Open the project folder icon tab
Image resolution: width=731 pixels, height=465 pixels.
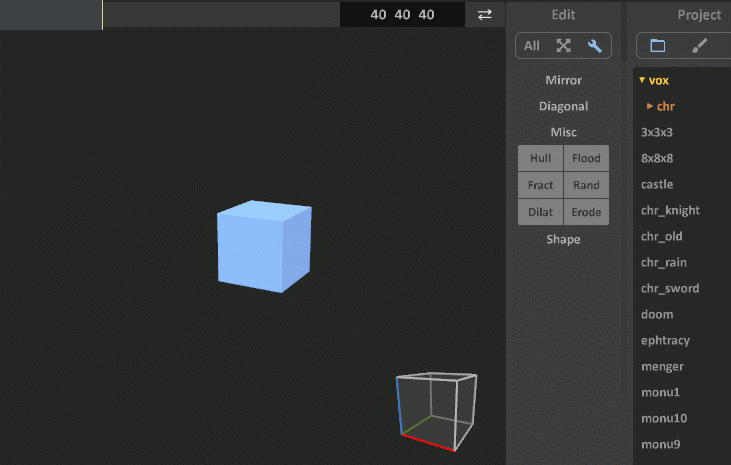(x=657, y=46)
